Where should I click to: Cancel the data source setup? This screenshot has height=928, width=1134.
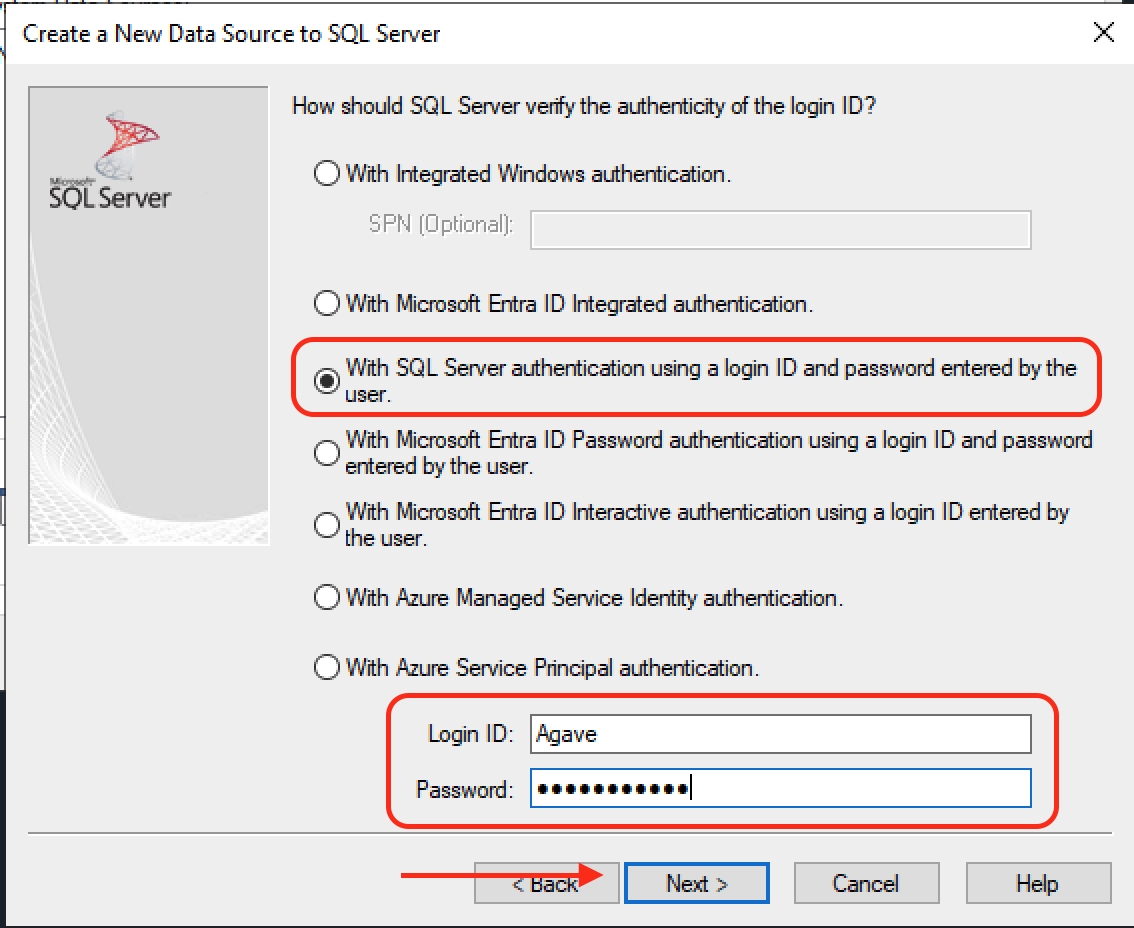click(866, 884)
